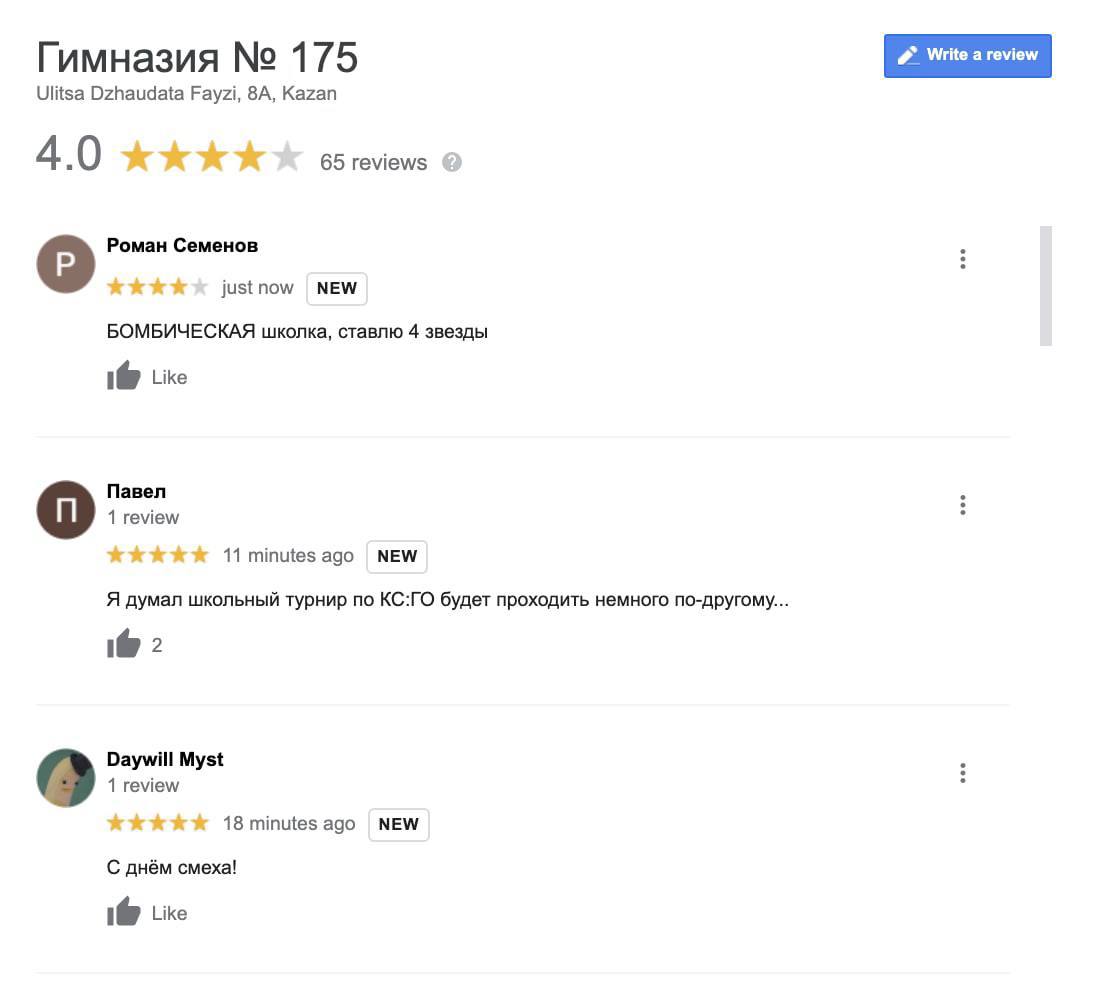
Task: Open Daywill Myst's reviewer name link
Action: [165, 760]
